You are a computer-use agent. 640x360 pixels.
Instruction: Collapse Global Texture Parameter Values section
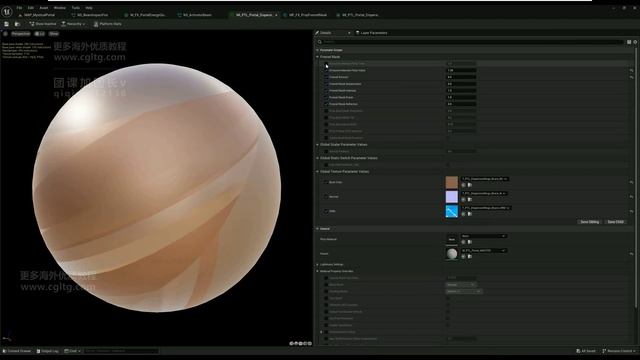point(318,171)
